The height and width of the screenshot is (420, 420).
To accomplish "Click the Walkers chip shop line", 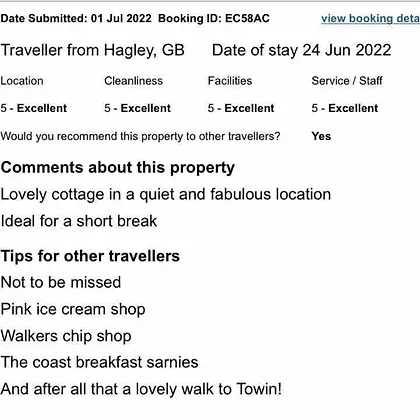I will click(66, 336).
